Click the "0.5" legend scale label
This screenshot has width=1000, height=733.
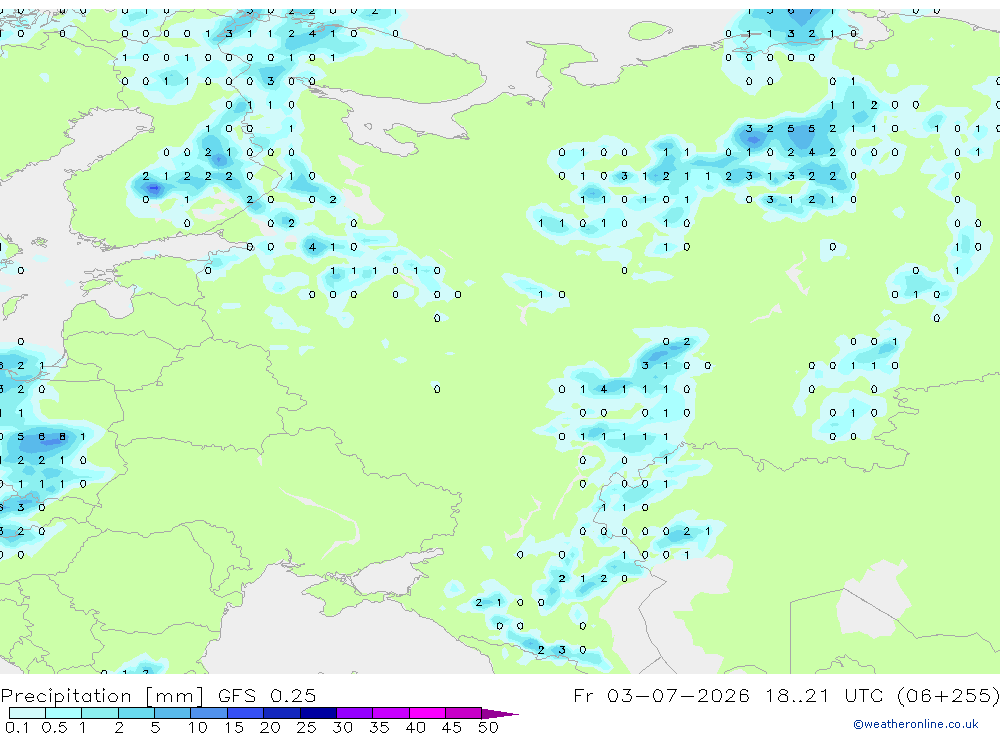pyautogui.click(x=54, y=727)
